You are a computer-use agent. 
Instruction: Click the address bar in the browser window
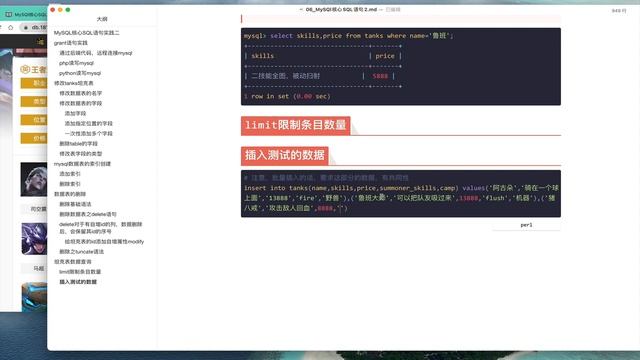tap(35, 27)
